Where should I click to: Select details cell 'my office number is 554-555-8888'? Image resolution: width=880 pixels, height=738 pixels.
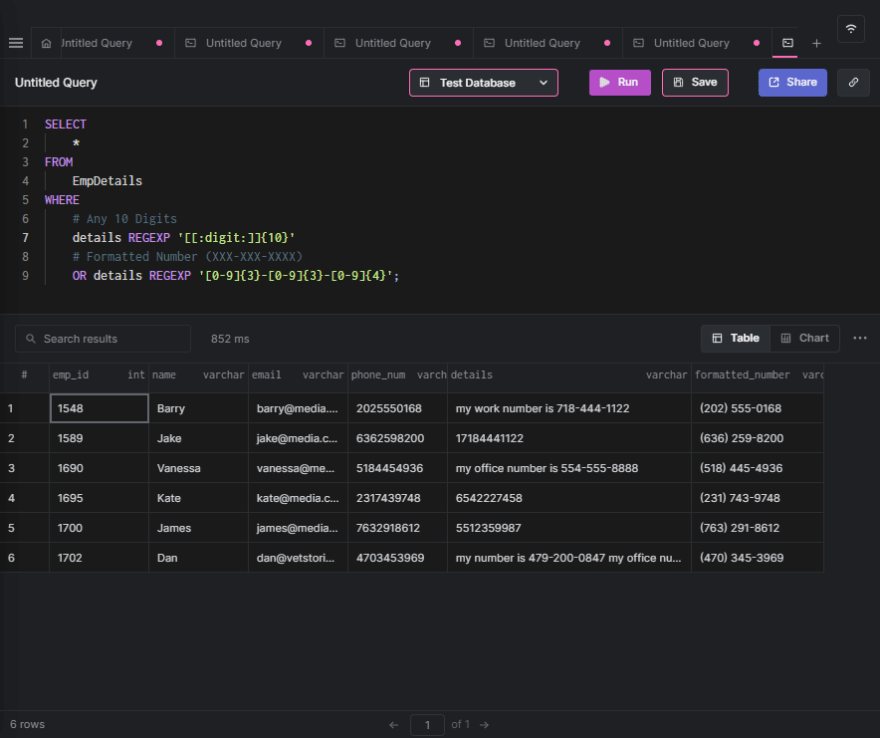[x=569, y=468]
